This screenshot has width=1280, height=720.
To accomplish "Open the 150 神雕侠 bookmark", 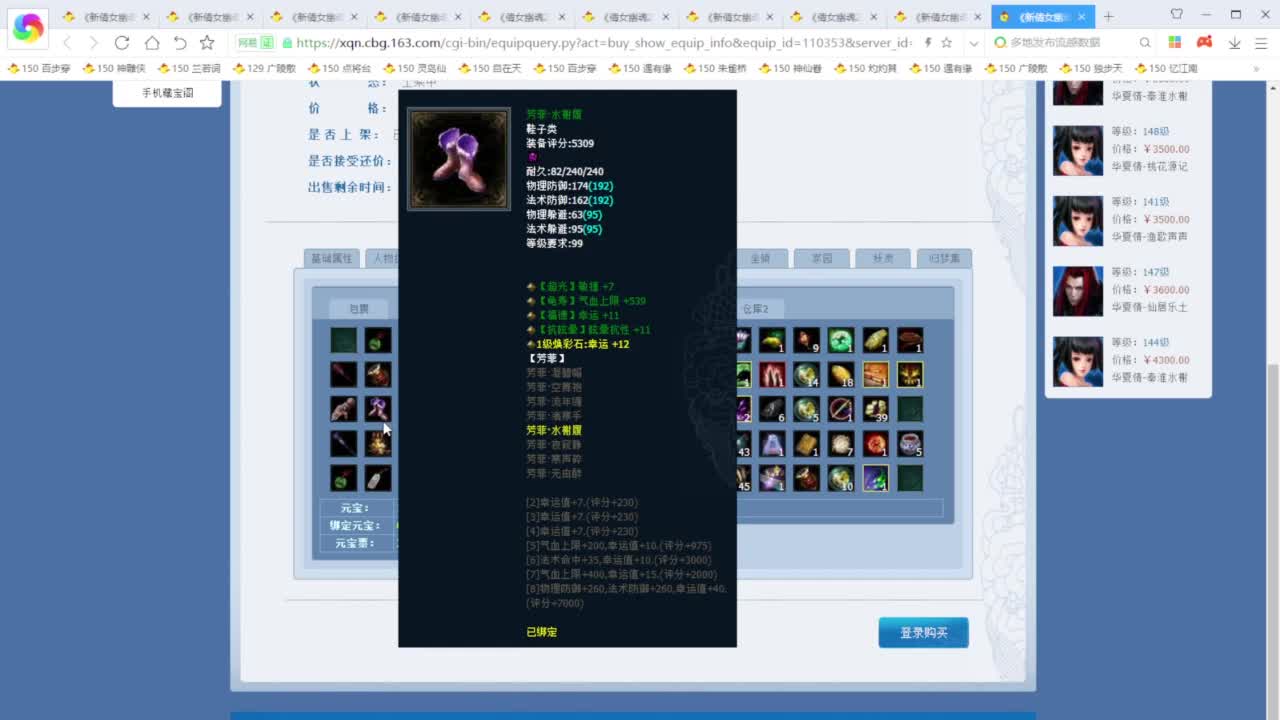I will [x=114, y=68].
